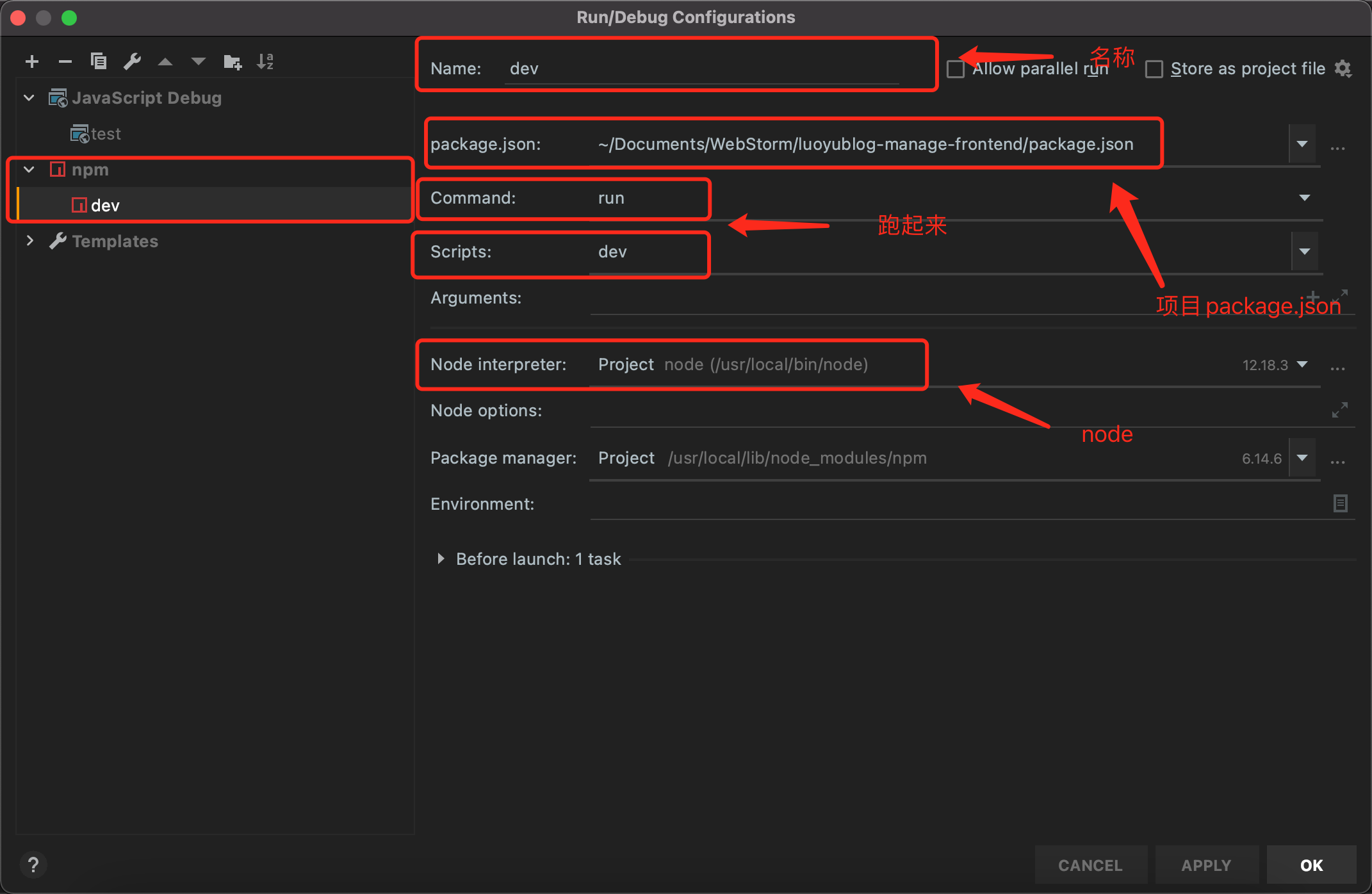
Task: Open the package.json path dropdown
Action: pos(1302,144)
